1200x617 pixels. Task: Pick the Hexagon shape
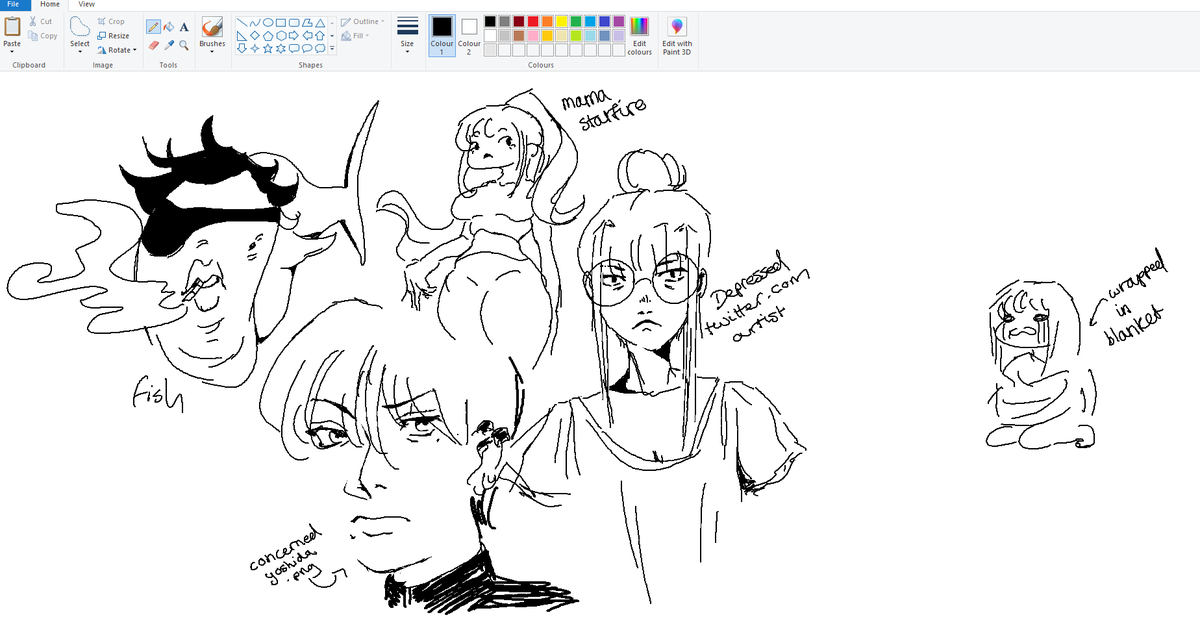click(282, 35)
